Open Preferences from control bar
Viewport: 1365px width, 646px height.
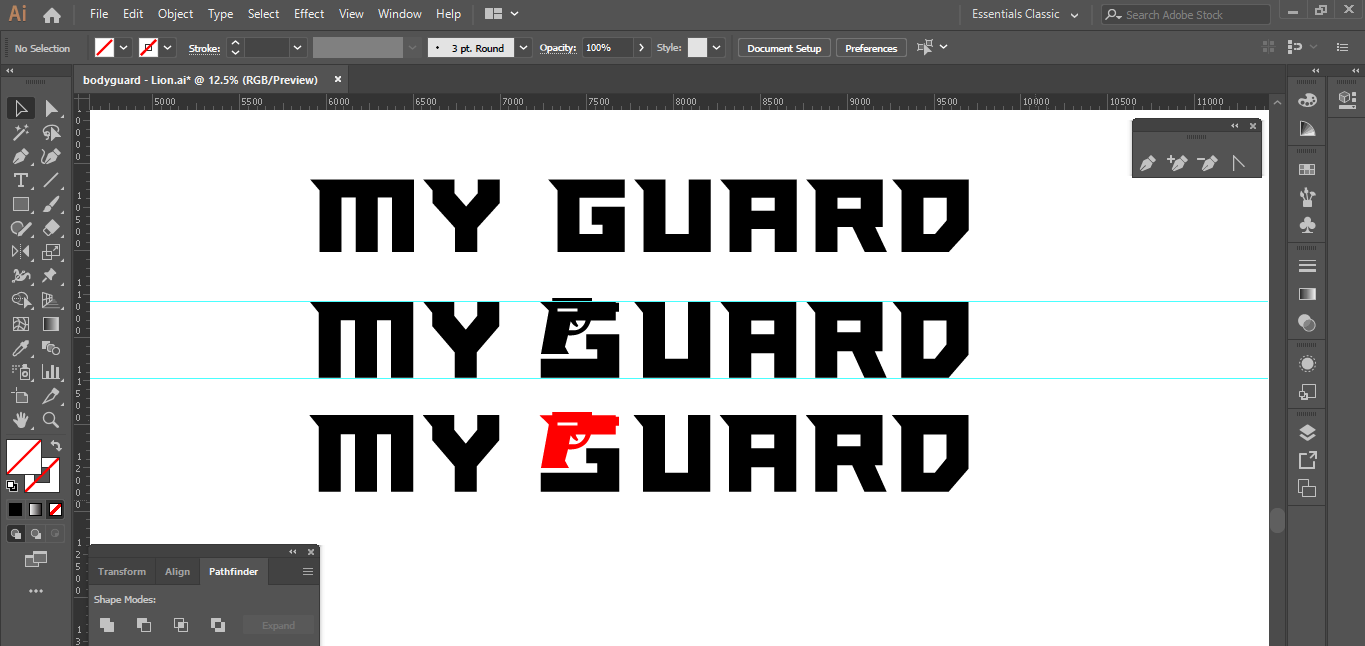[871, 48]
